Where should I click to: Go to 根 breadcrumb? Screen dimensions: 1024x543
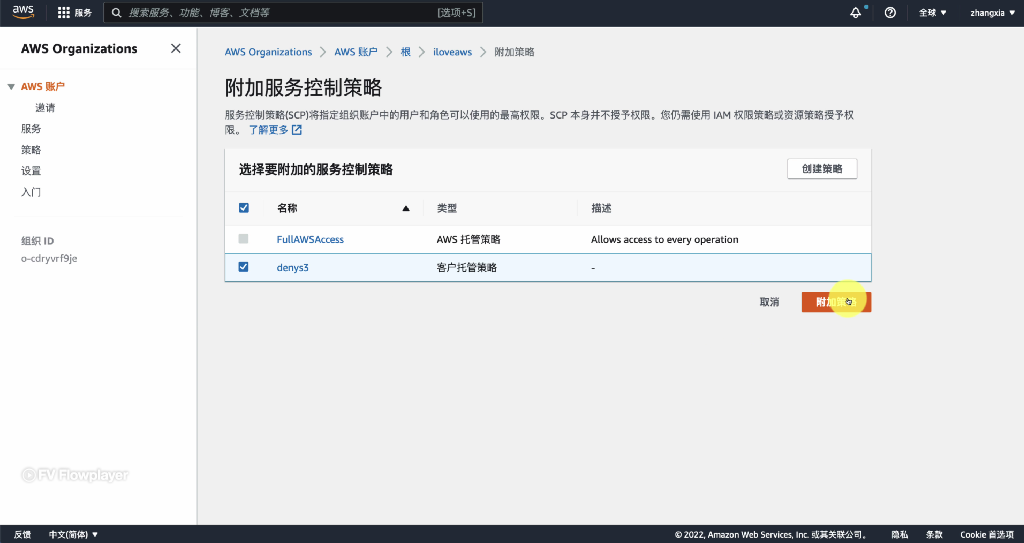[406, 52]
